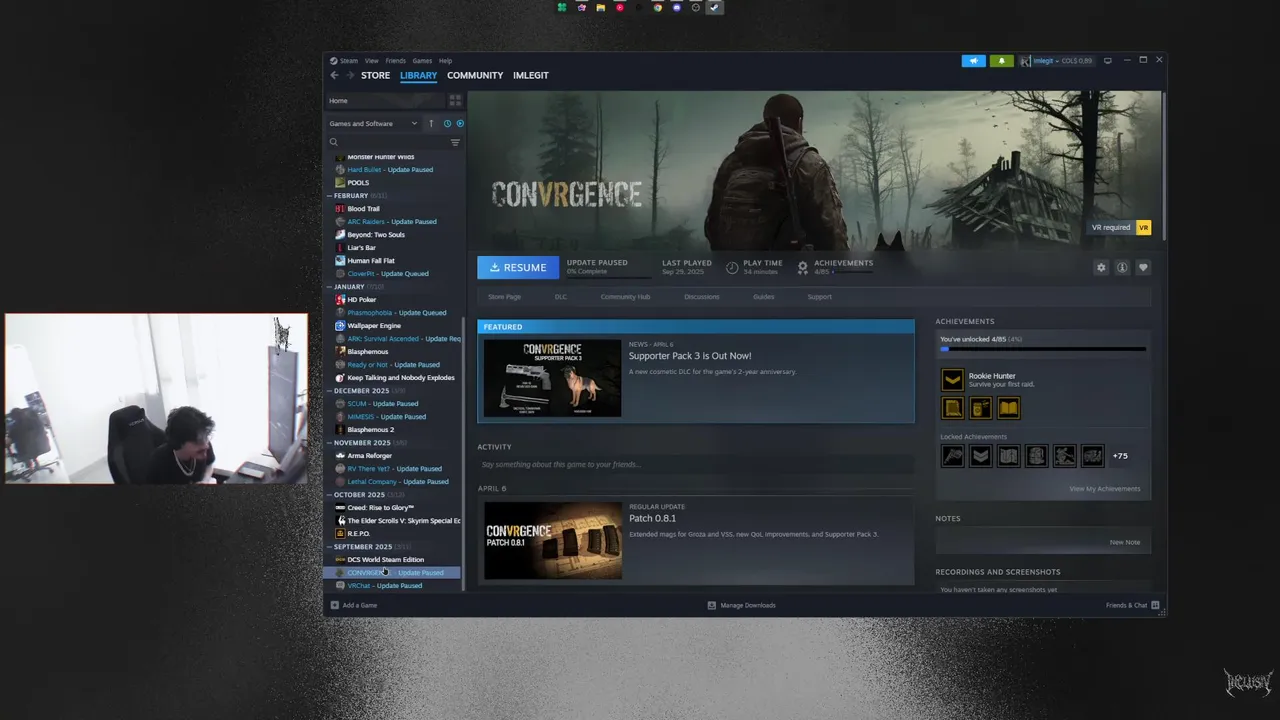Open the Games and Software dropdown
Viewport: 1280px width, 720px height.
pyautogui.click(x=373, y=123)
